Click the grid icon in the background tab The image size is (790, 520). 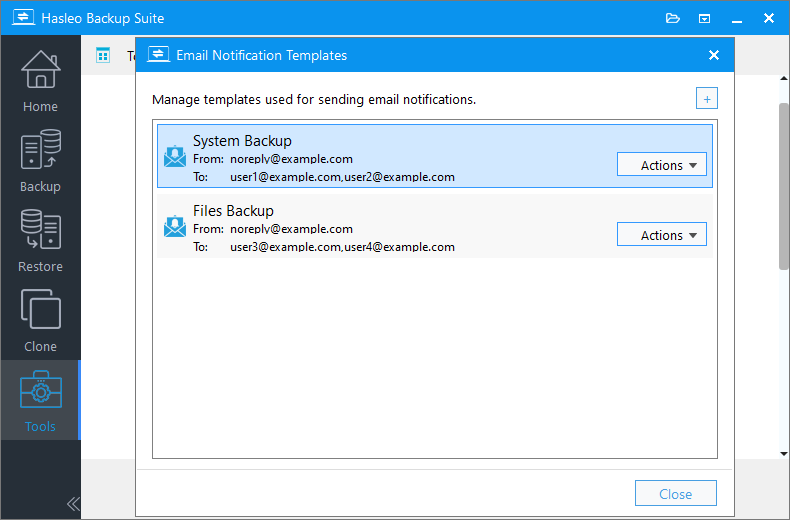pos(103,55)
